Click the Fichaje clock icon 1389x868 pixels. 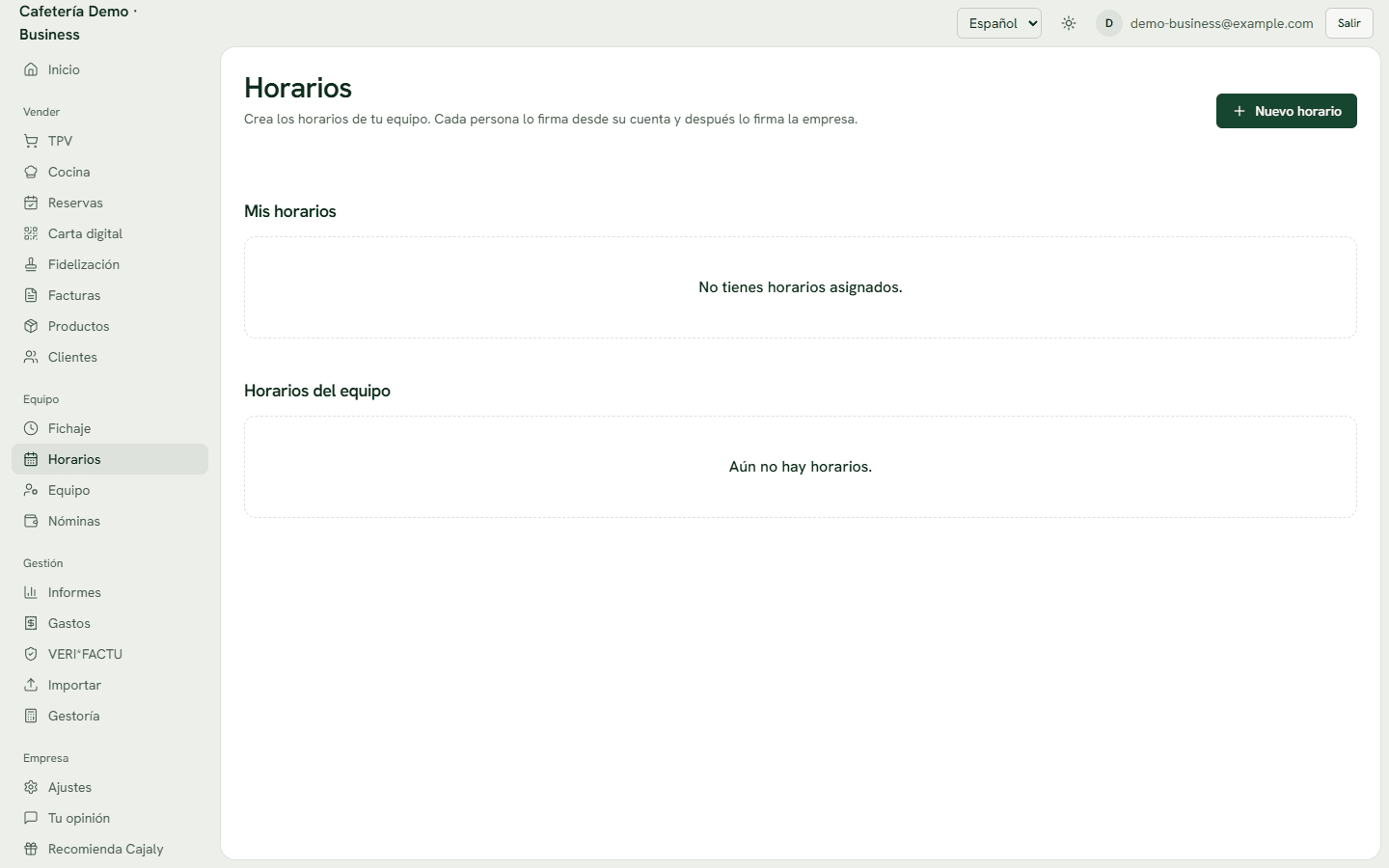click(31, 428)
